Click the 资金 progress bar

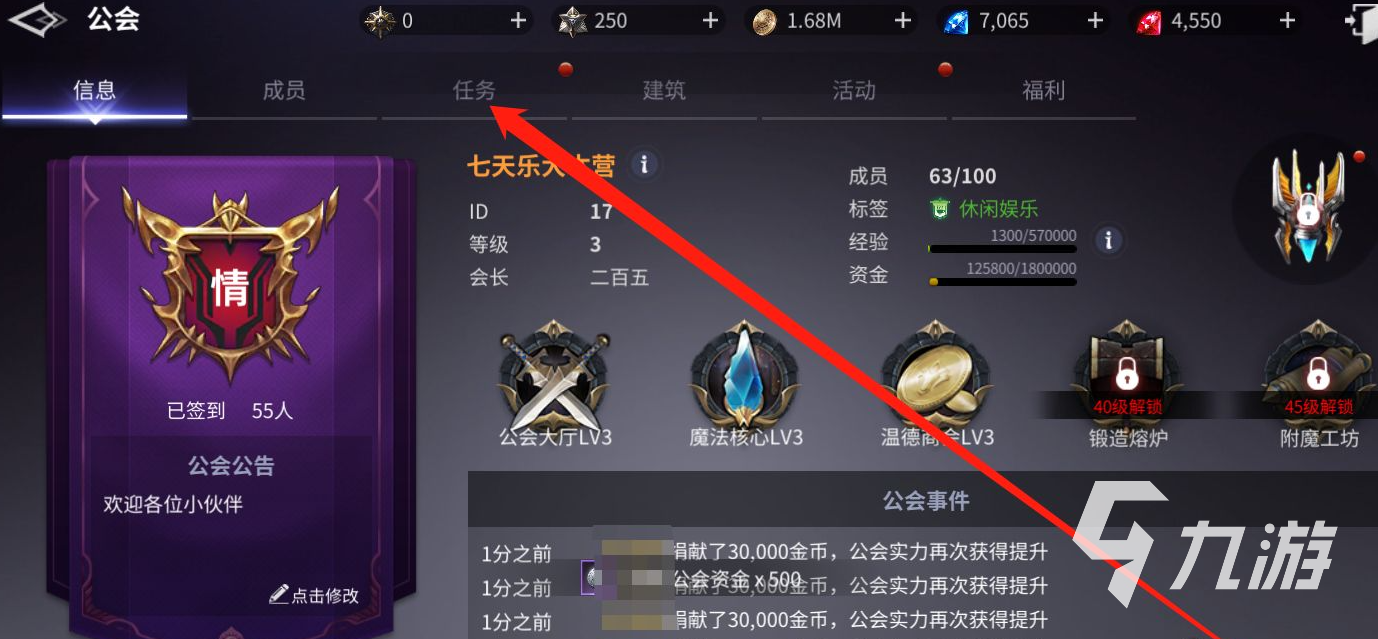(1002, 282)
